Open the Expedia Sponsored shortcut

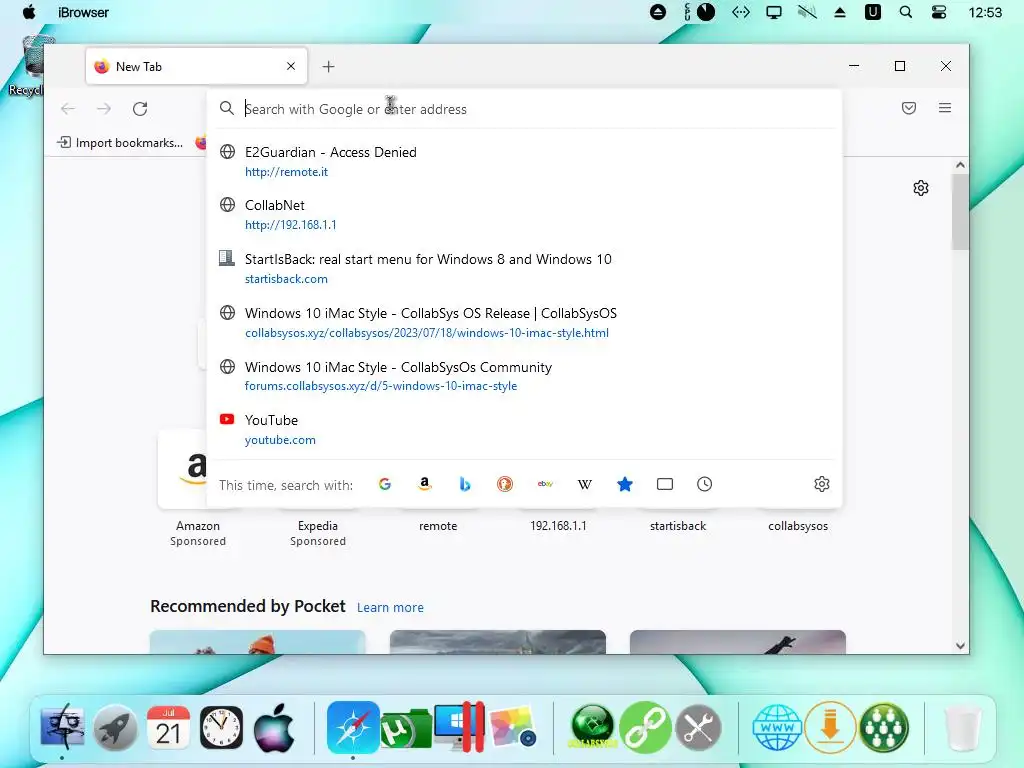pos(318,533)
